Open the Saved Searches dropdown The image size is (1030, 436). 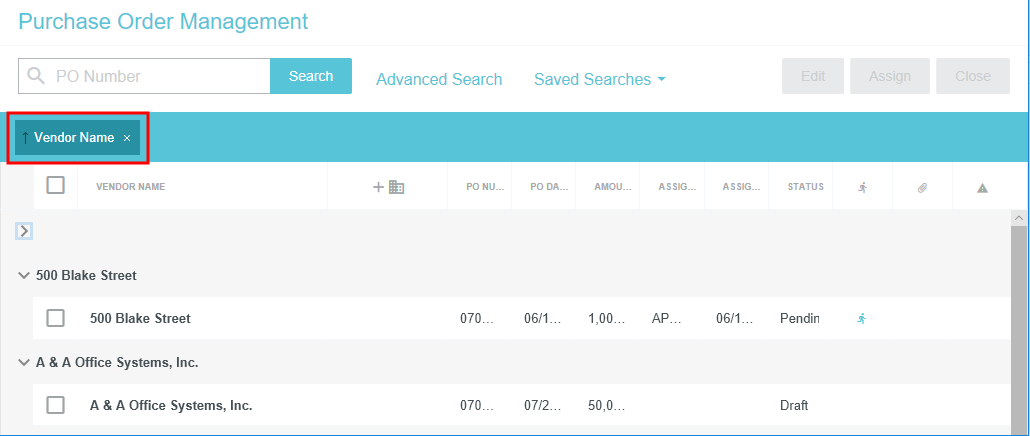(x=600, y=79)
